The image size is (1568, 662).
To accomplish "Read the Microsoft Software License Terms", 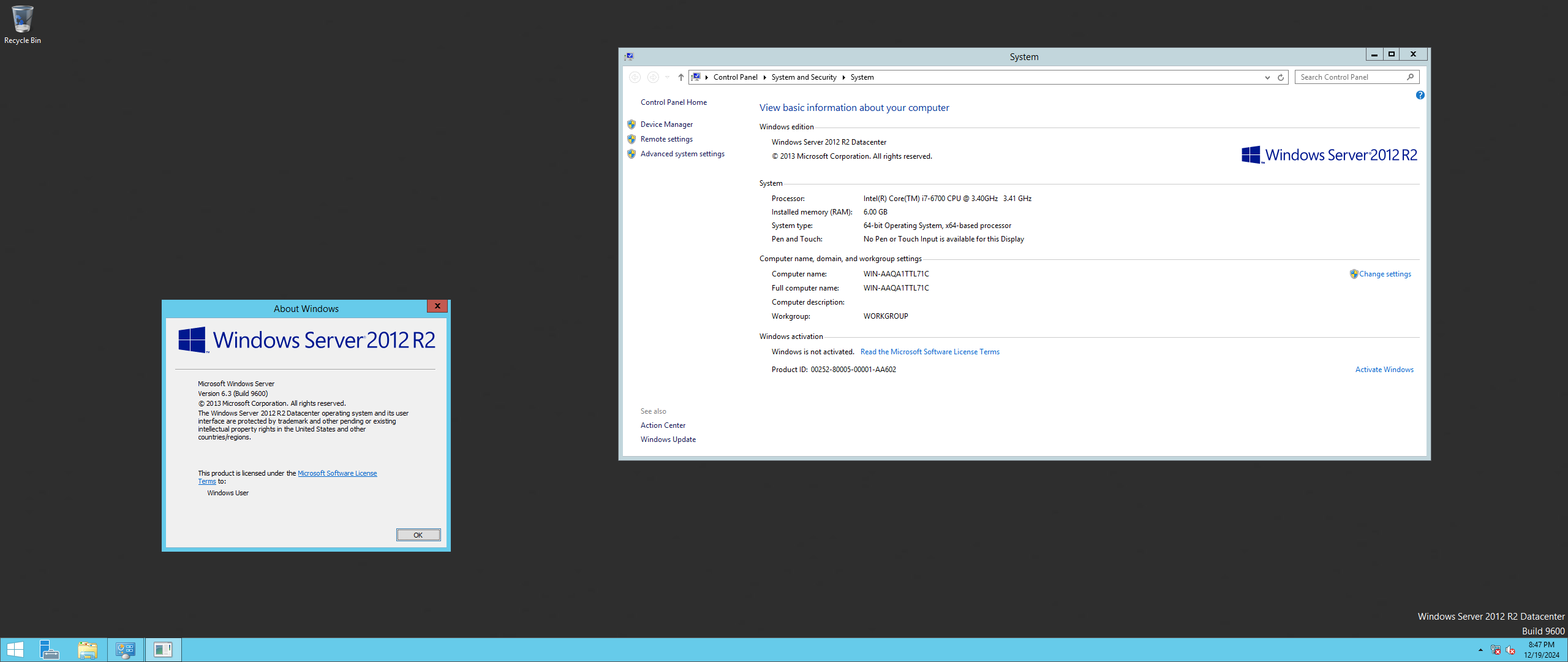I will coord(930,352).
